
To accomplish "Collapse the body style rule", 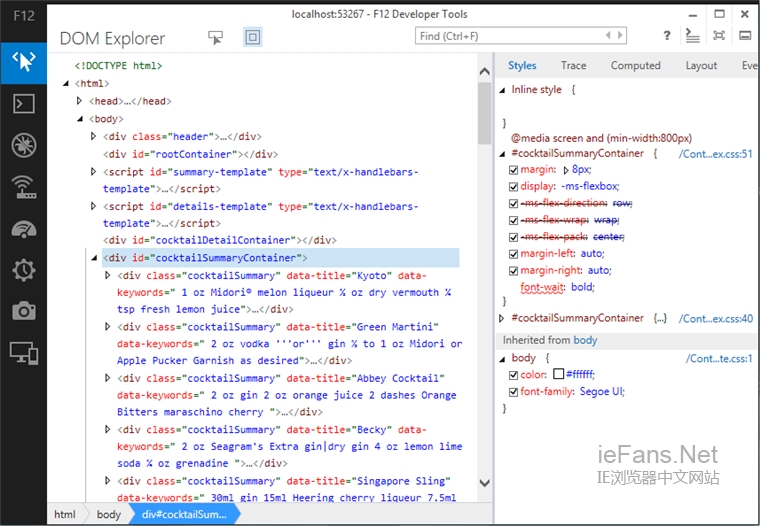I will (502, 359).
